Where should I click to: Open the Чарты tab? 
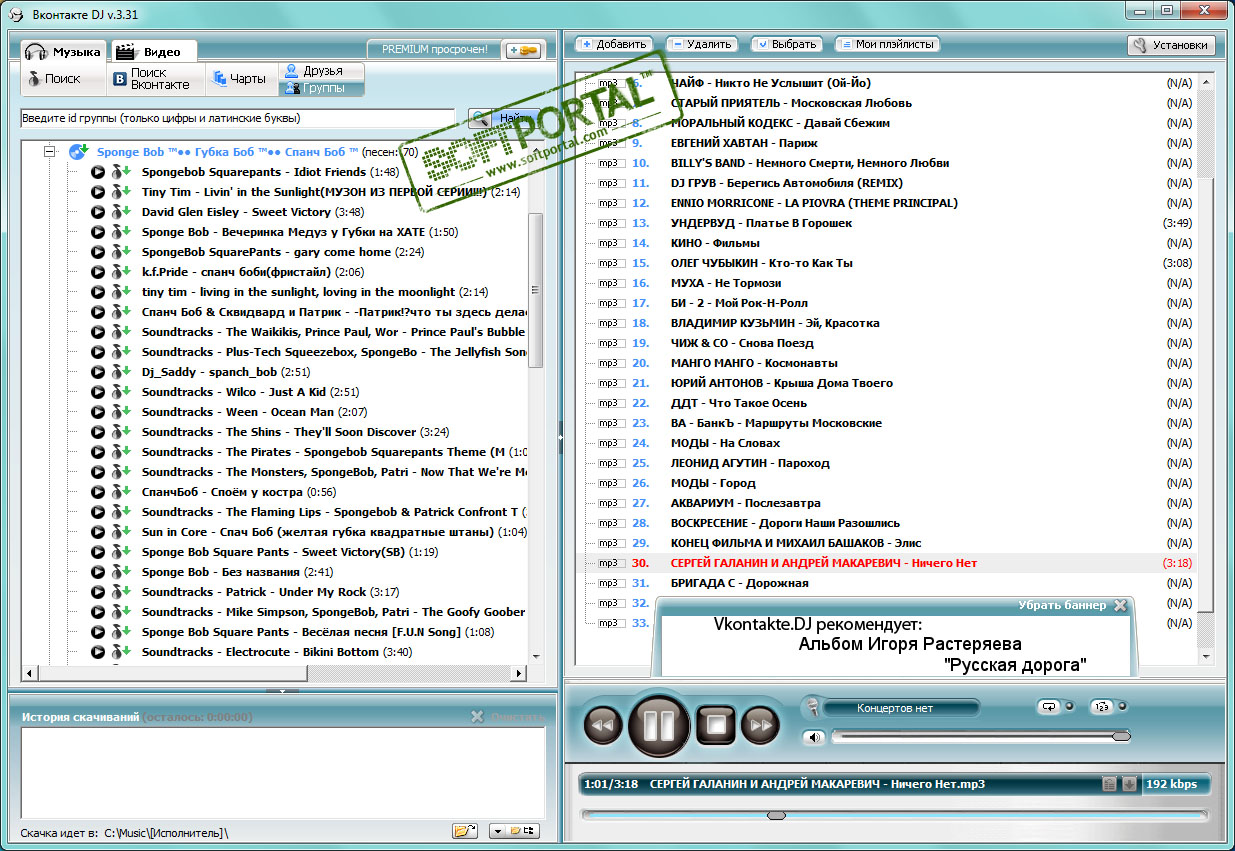pyautogui.click(x=241, y=79)
